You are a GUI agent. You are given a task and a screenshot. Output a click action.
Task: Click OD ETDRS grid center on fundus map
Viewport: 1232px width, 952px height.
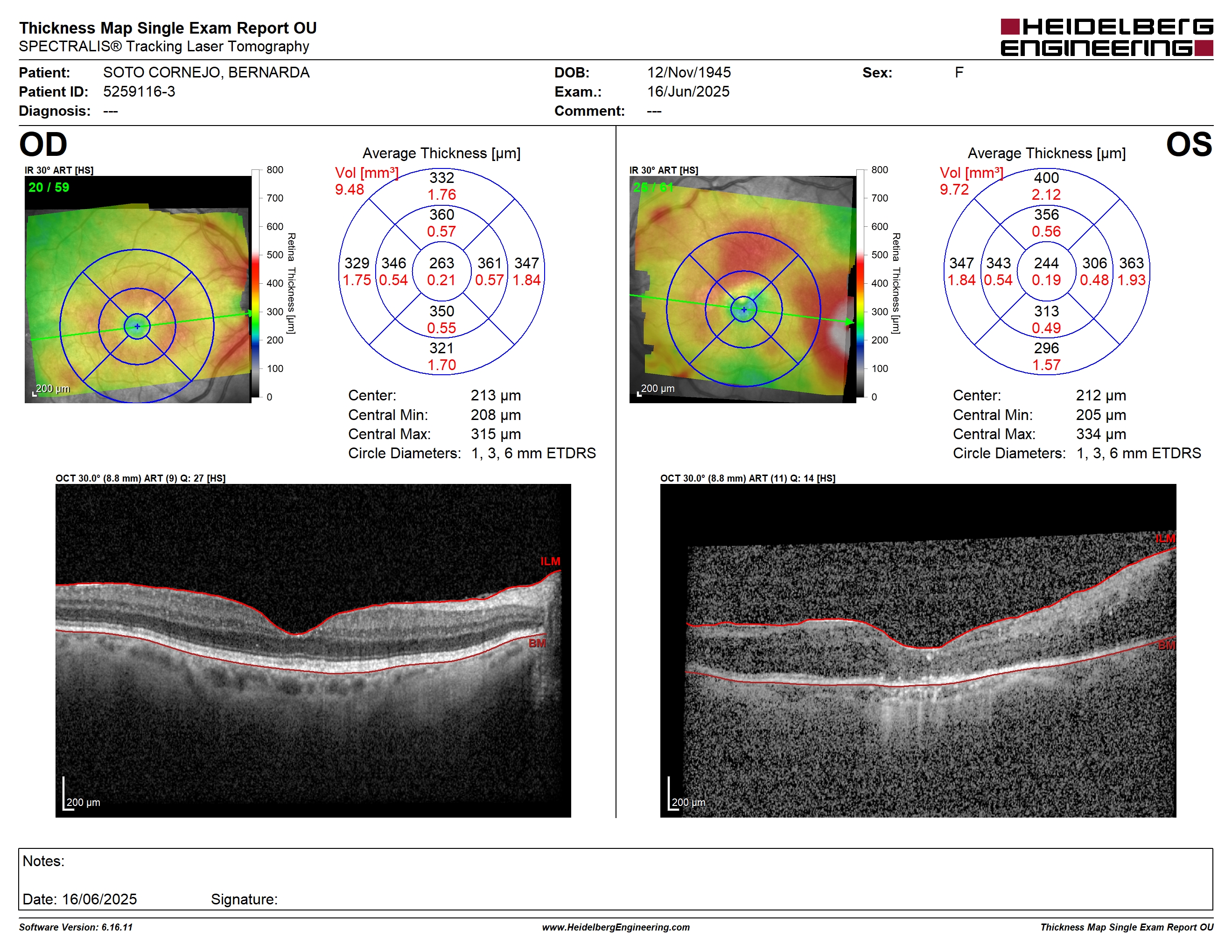click(x=137, y=327)
